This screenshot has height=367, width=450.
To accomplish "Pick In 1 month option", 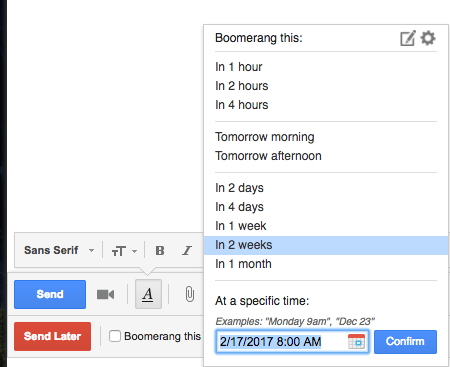I will 243,264.
